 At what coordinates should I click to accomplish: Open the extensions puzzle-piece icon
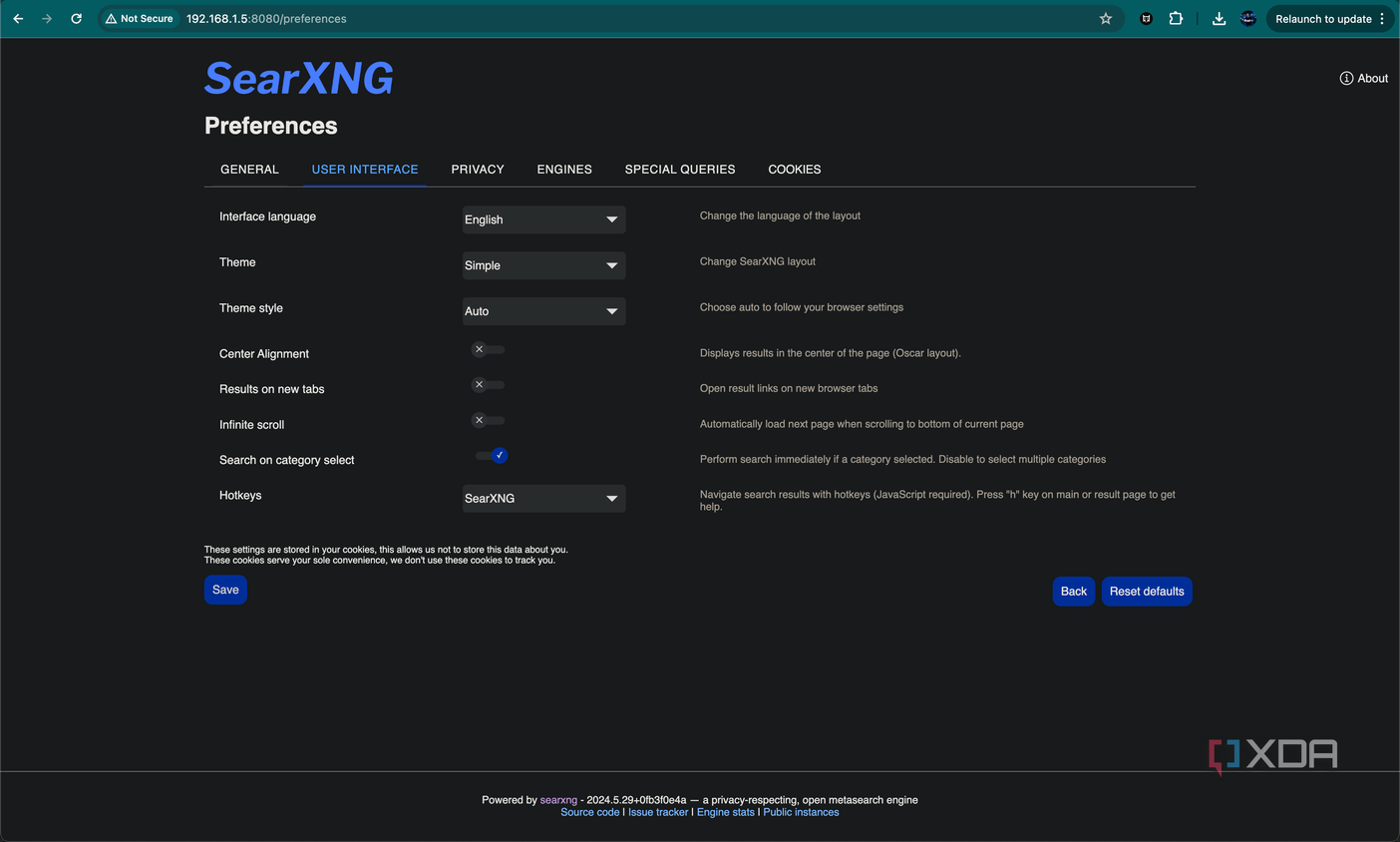pos(1176,19)
